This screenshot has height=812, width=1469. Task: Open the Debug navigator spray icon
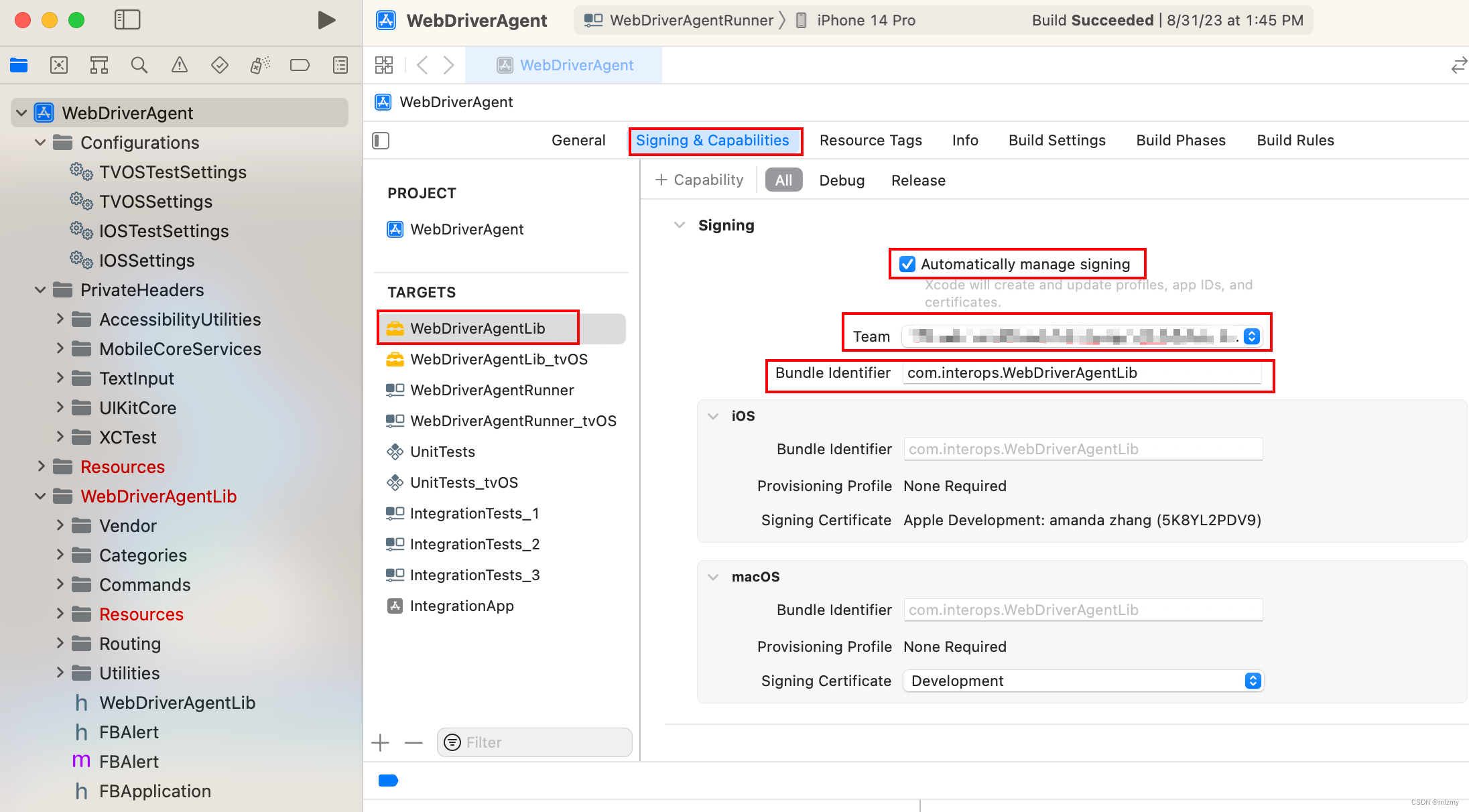tap(260, 65)
